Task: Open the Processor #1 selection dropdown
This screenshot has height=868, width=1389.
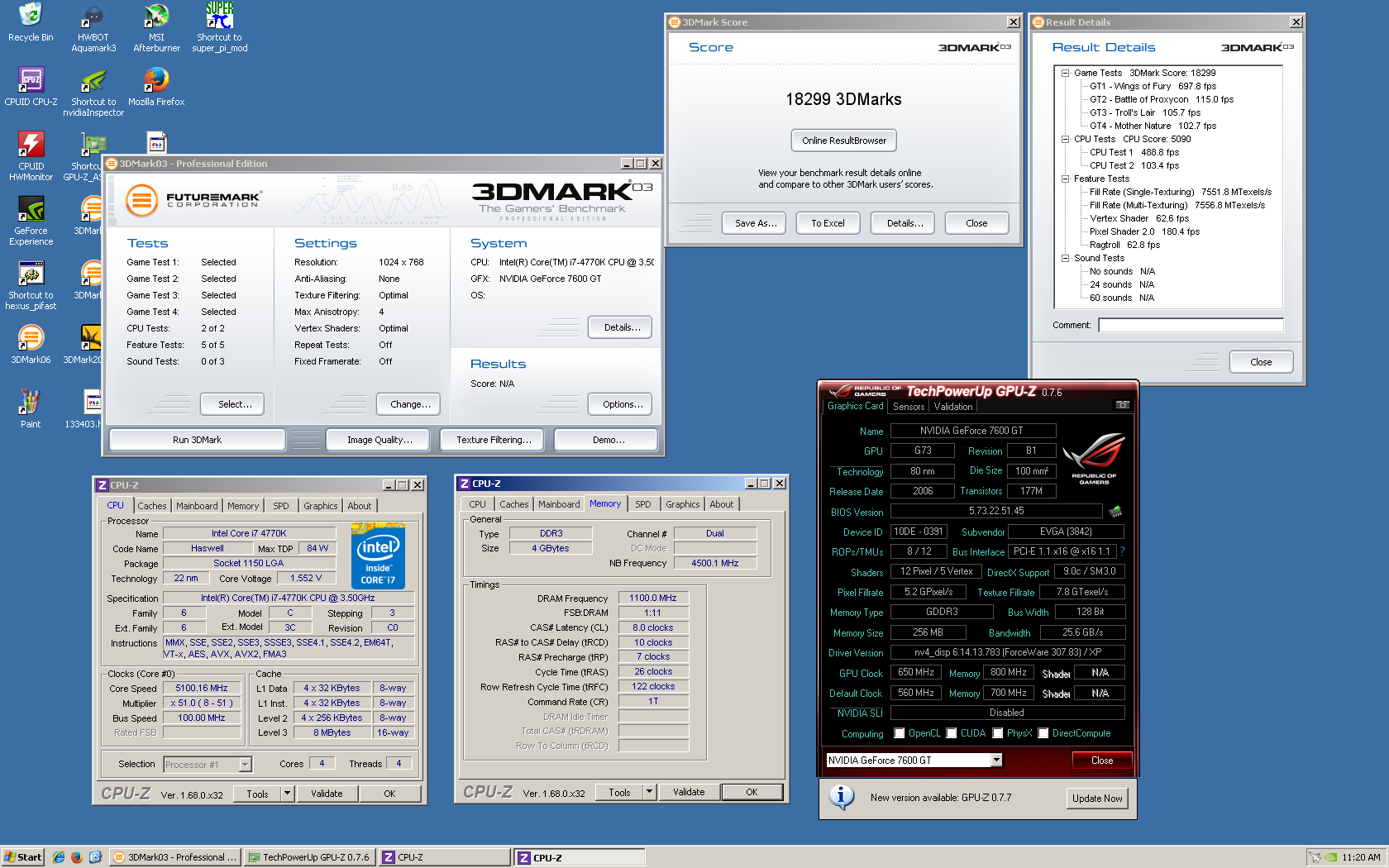Action: (245, 765)
